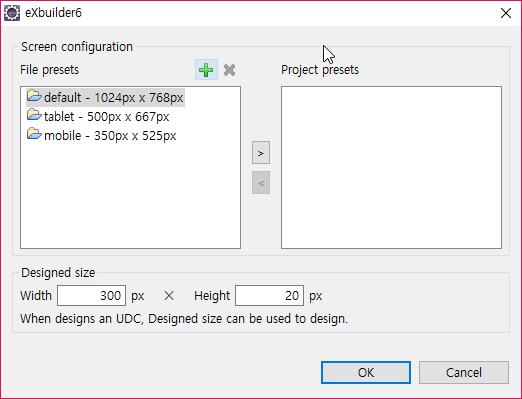The height and width of the screenshot is (399, 522).
Task: Click the folder icon beside default preset
Action: coord(34,96)
